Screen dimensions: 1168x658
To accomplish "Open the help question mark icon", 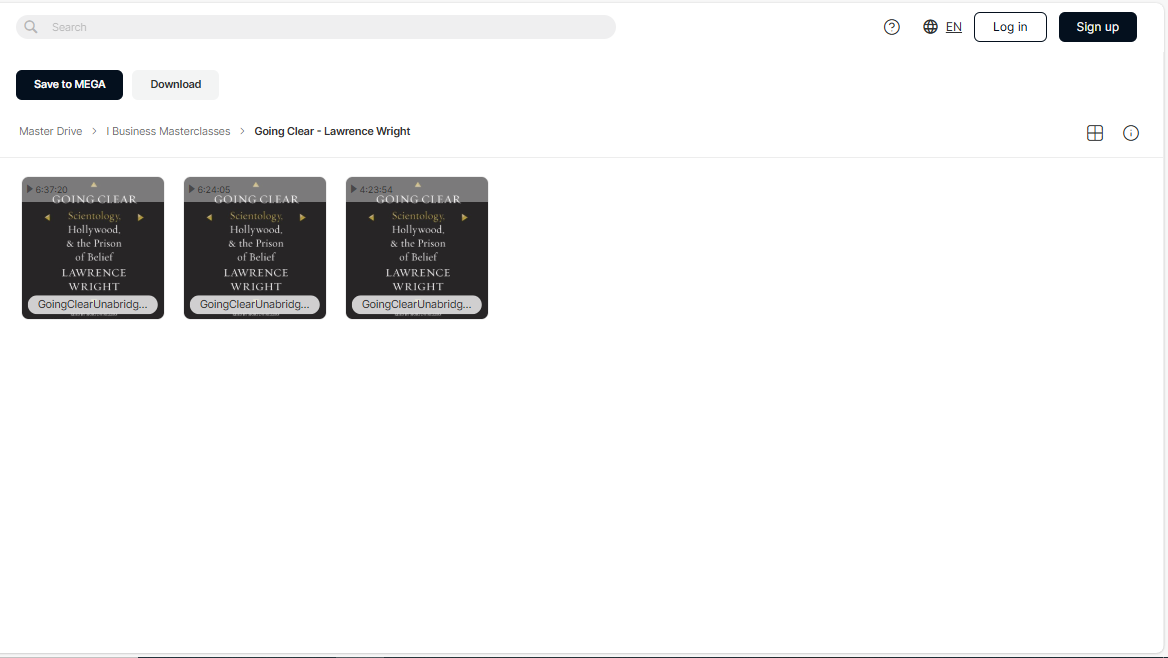I will click(x=892, y=27).
